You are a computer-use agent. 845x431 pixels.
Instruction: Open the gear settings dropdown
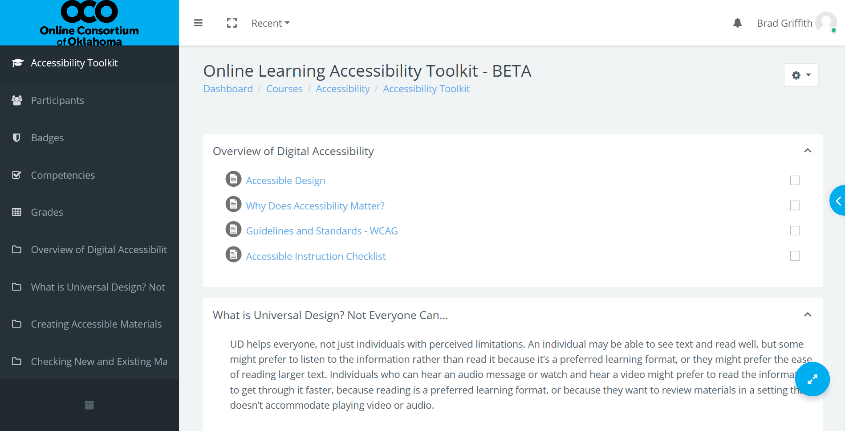(801, 75)
